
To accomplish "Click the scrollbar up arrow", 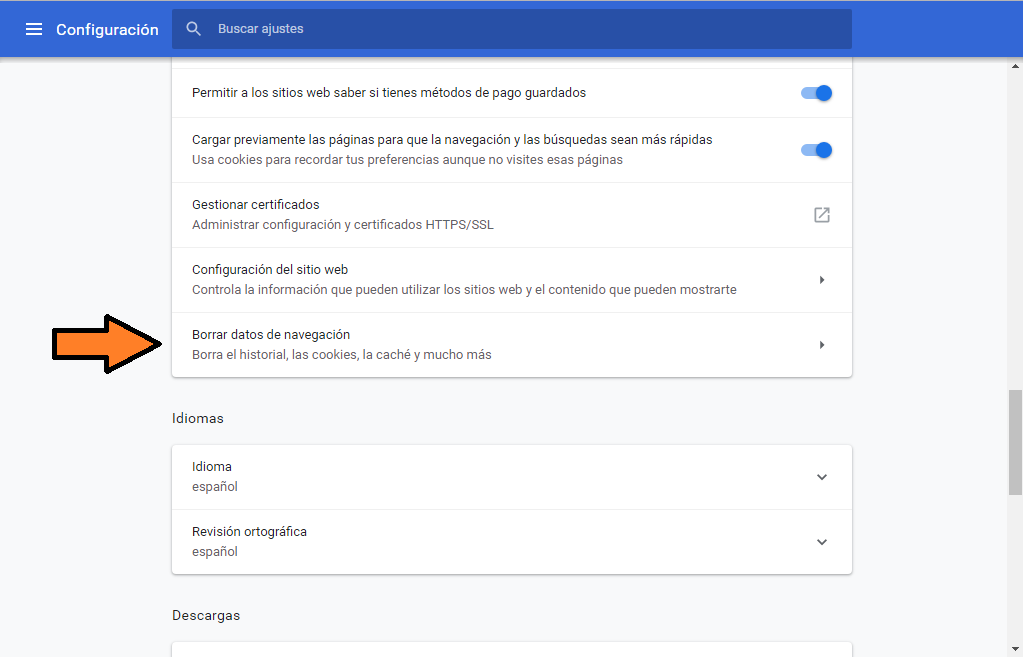I will point(1015,66).
